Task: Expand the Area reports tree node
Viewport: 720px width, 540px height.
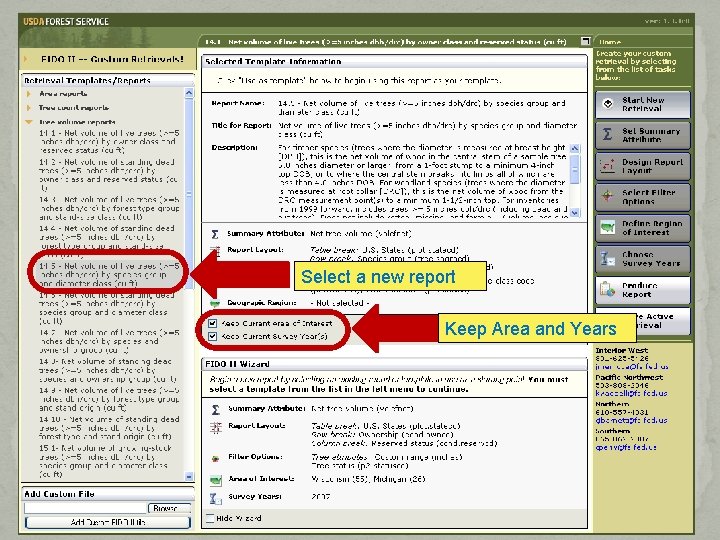Action: click(28, 94)
